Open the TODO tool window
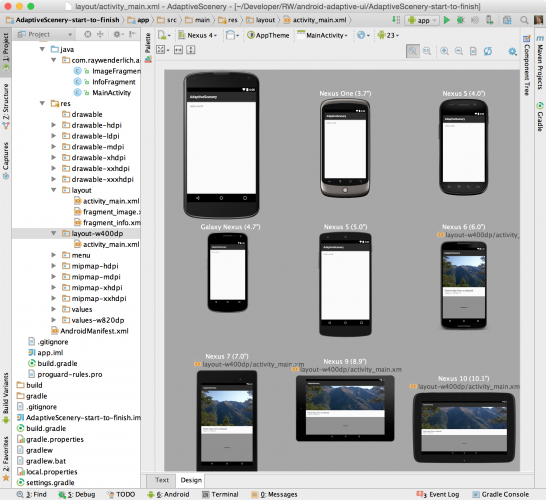This screenshot has width=546, height=500. pos(121,494)
